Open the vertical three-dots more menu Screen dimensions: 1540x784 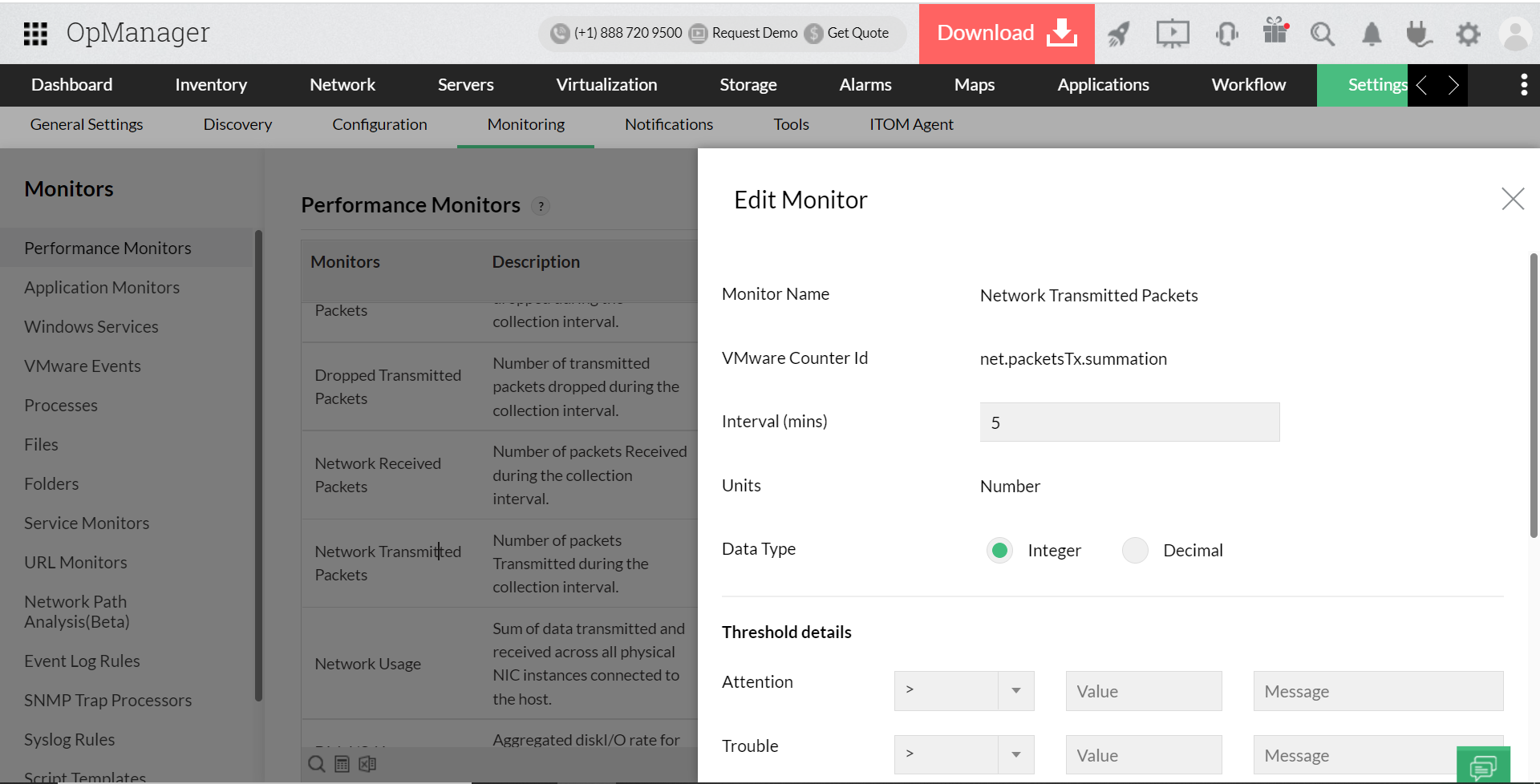[x=1524, y=85]
